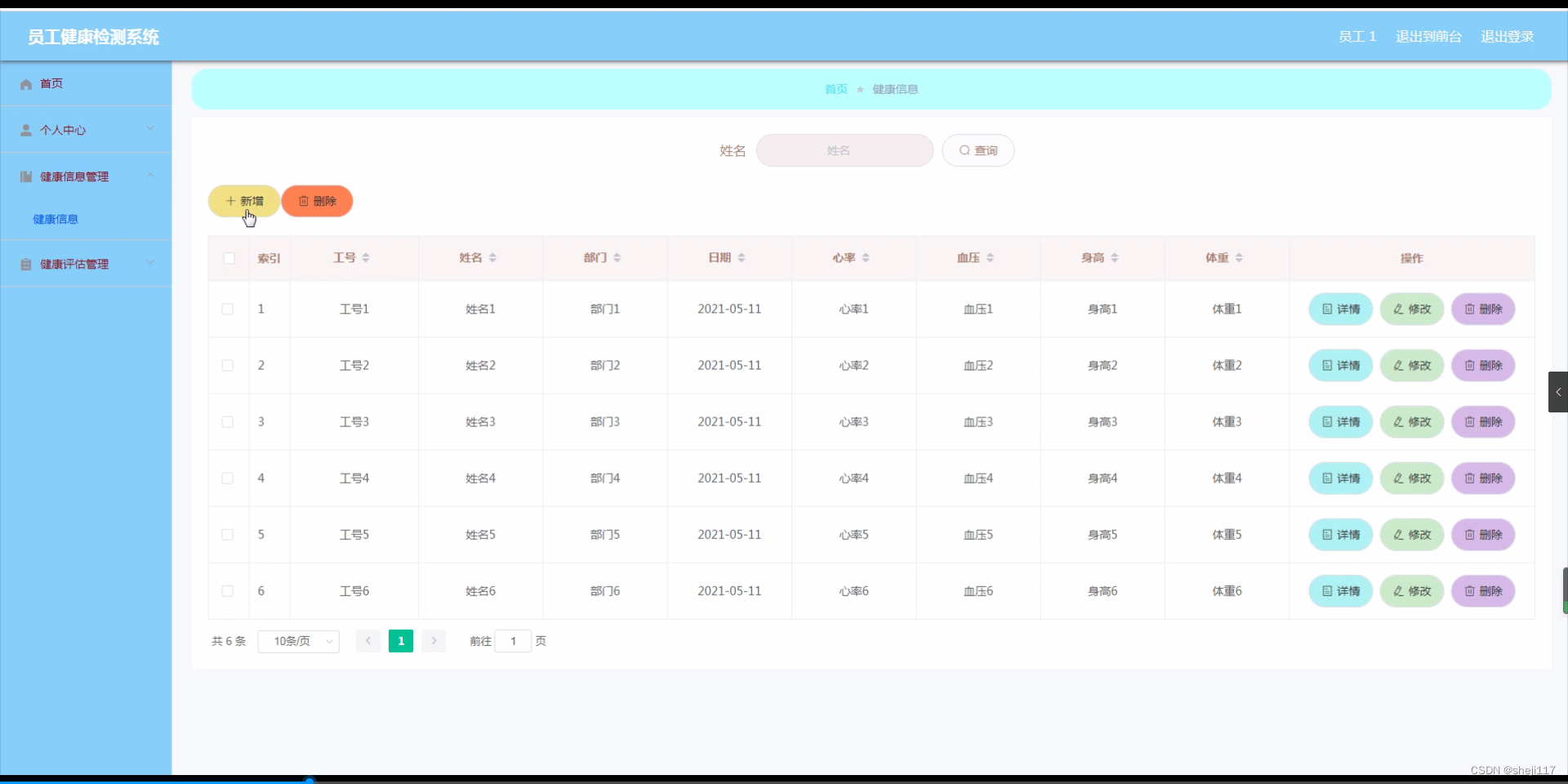Click 删除 on the 工号6 row
Screen dimensions: 1568x784
1483,590
